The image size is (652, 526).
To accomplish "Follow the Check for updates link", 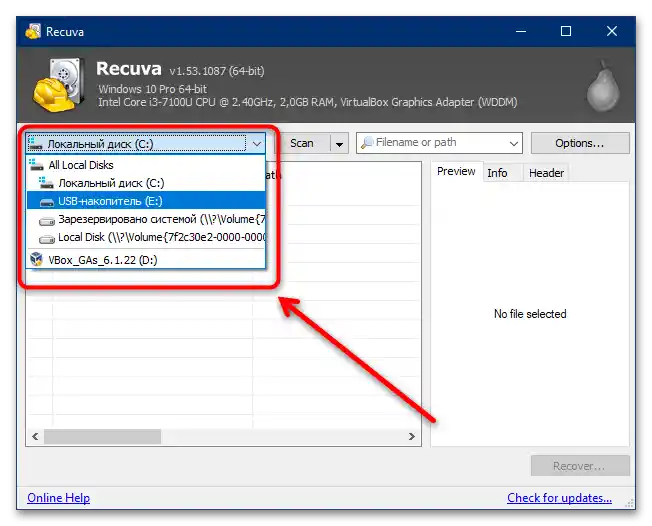I will coord(559,498).
